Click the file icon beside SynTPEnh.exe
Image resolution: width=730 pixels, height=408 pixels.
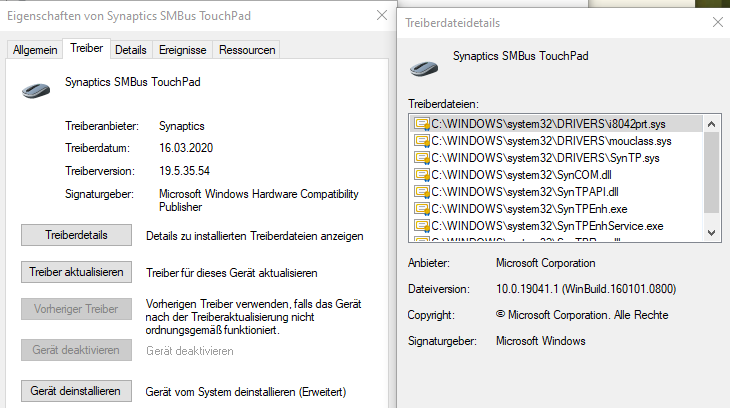click(422, 209)
